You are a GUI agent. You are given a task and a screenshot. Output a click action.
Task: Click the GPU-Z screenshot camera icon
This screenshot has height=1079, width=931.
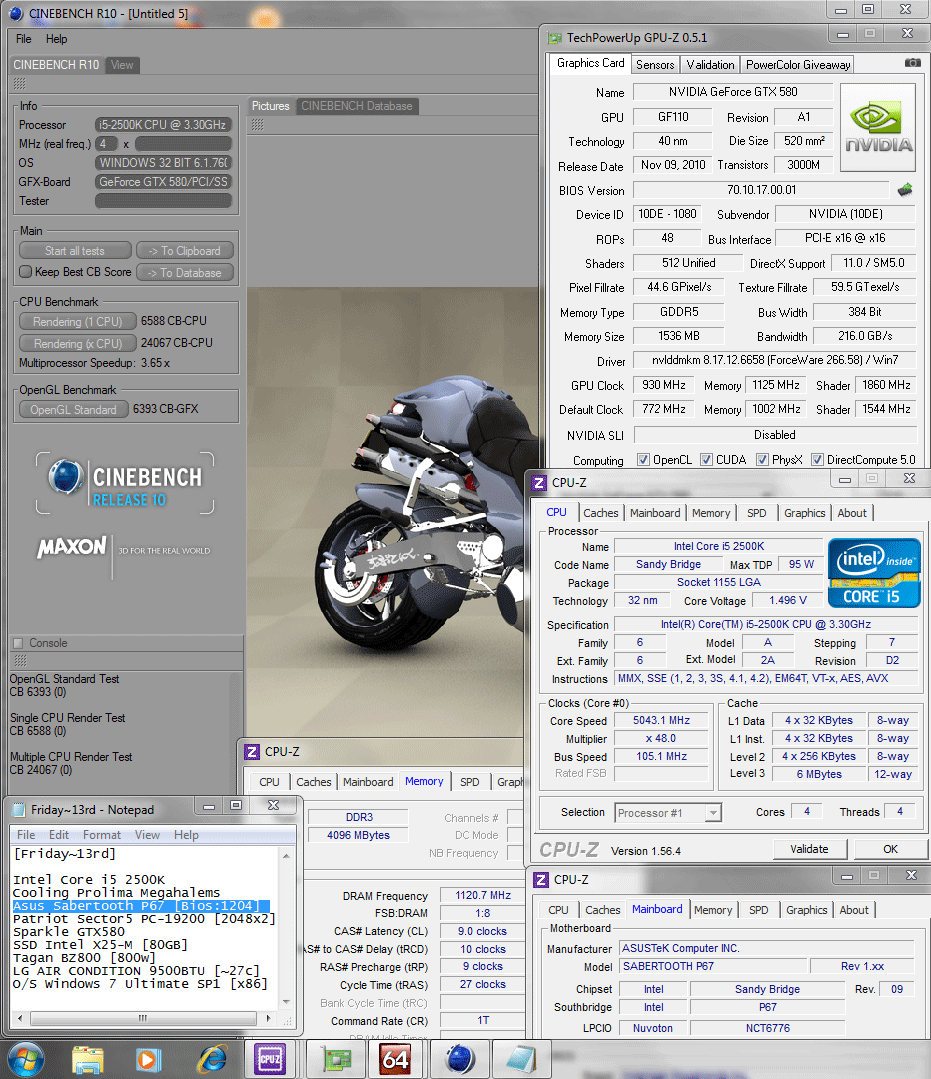point(912,63)
